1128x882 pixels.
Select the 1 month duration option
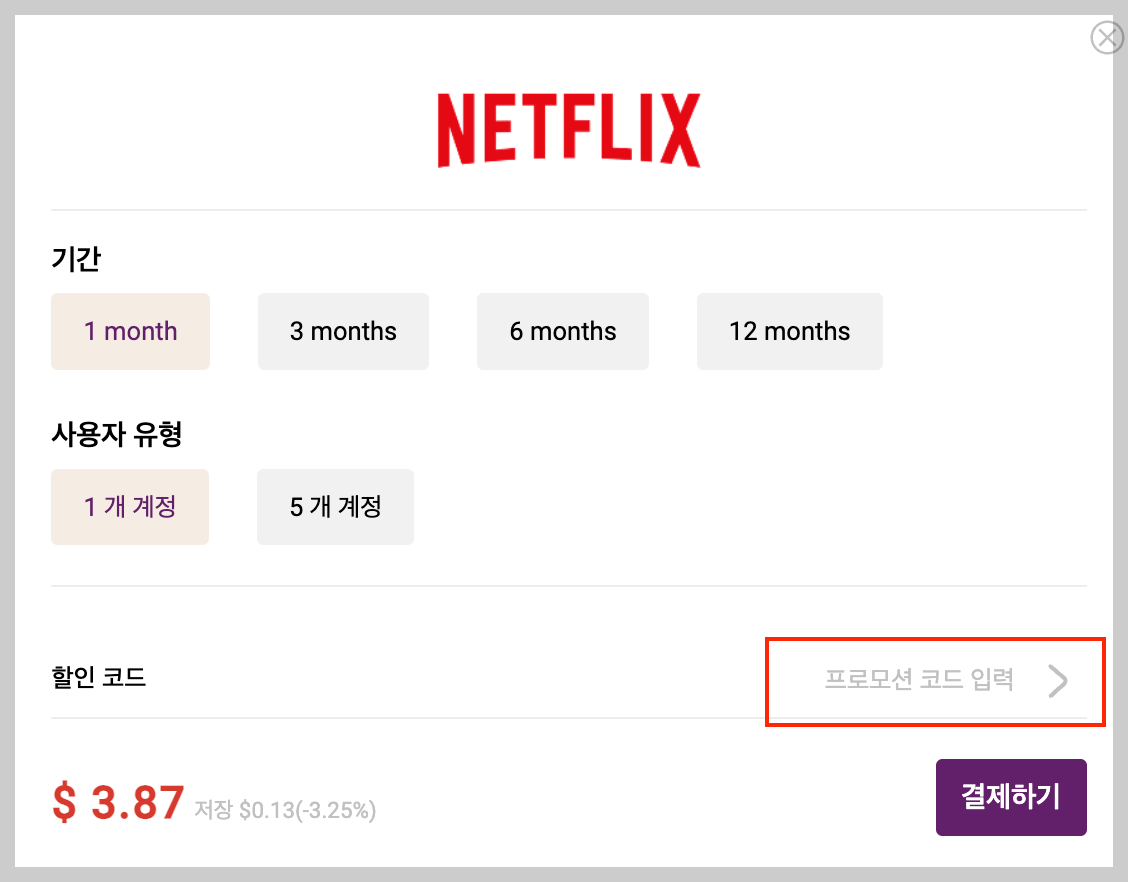tap(130, 331)
